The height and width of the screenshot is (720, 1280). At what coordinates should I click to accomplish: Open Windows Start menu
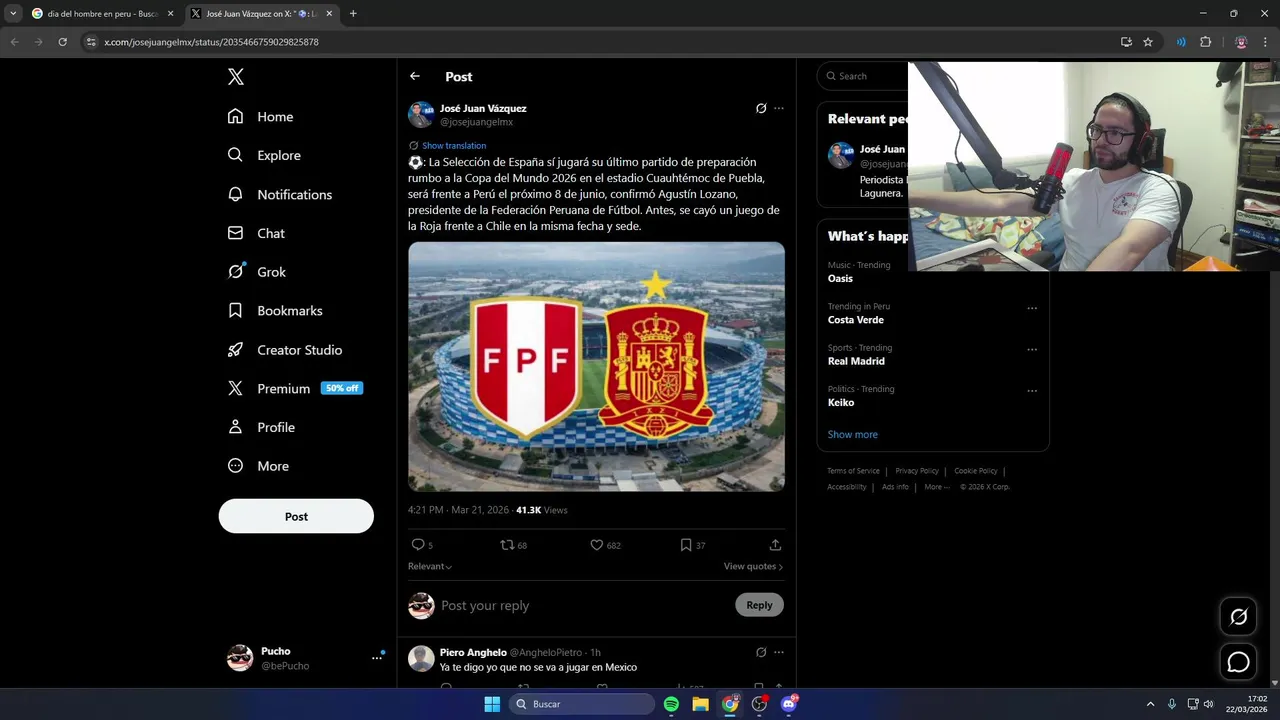point(492,704)
